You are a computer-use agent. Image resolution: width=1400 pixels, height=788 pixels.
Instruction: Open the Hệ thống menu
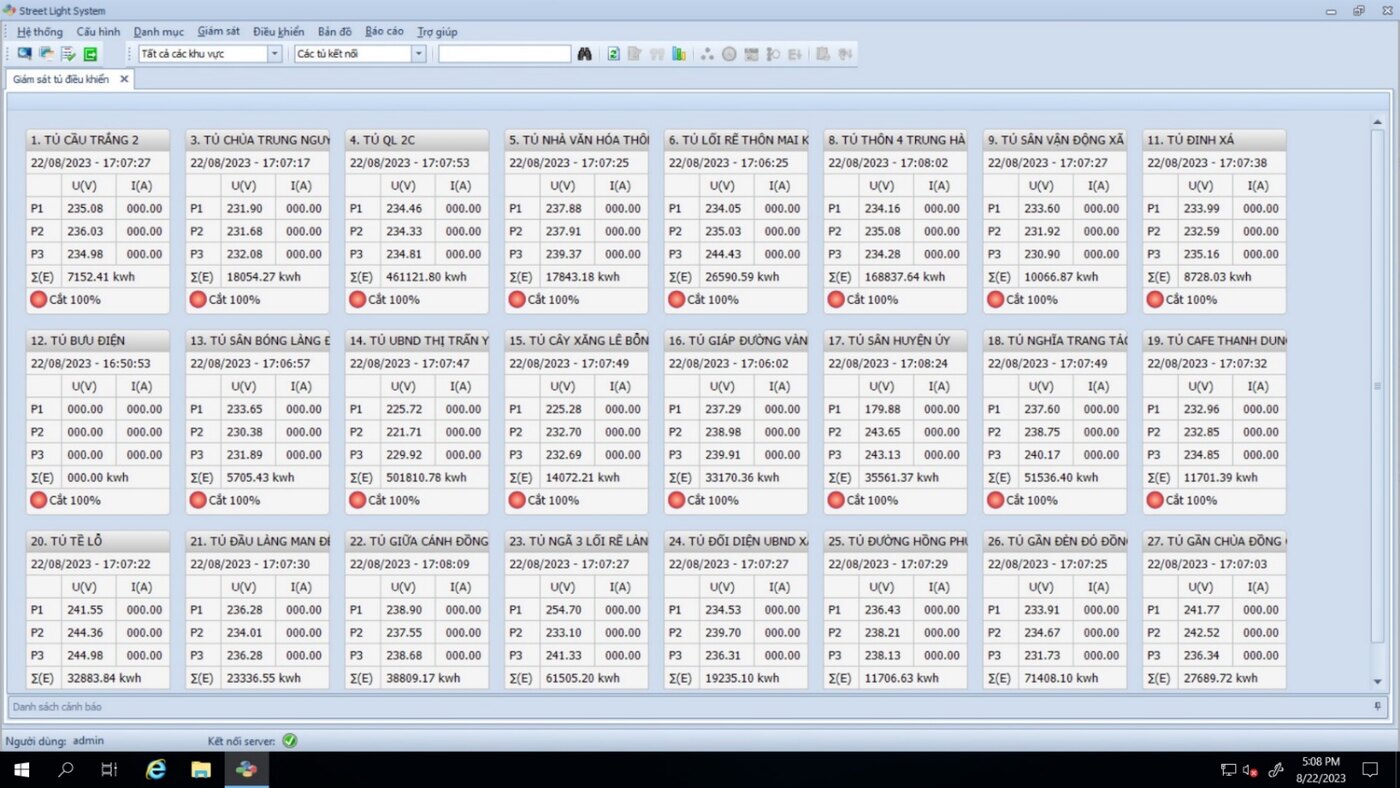40,32
